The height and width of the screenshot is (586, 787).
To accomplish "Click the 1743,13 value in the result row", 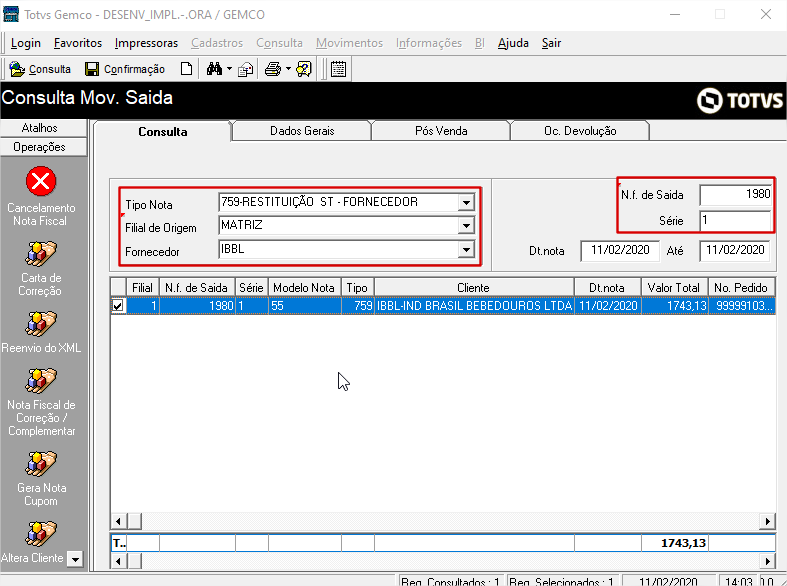I will pyautogui.click(x=675, y=306).
